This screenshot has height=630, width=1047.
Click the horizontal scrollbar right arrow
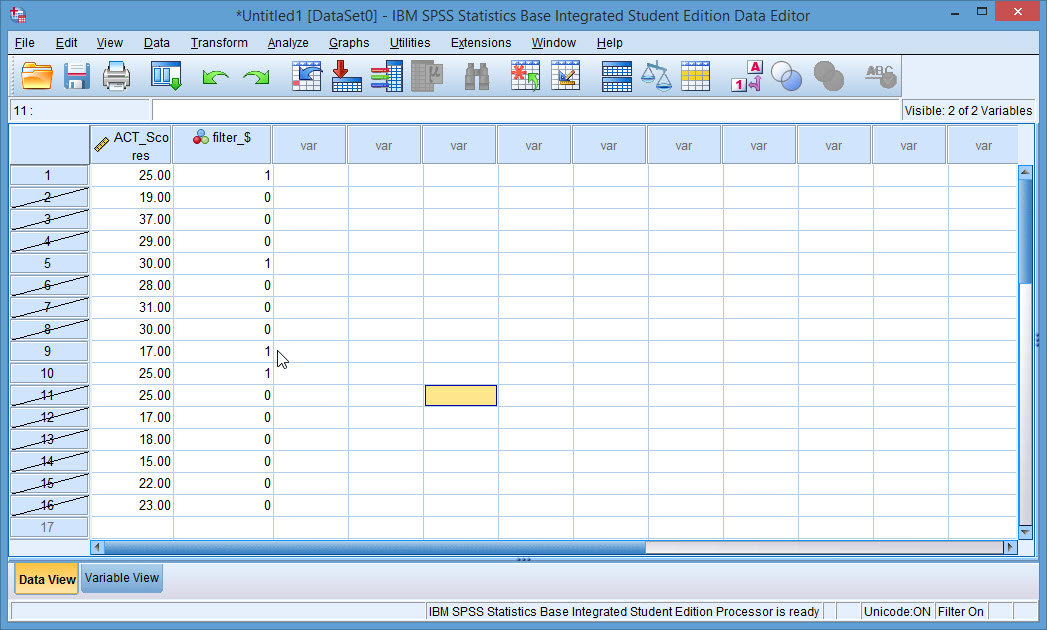click(1010, 547)
